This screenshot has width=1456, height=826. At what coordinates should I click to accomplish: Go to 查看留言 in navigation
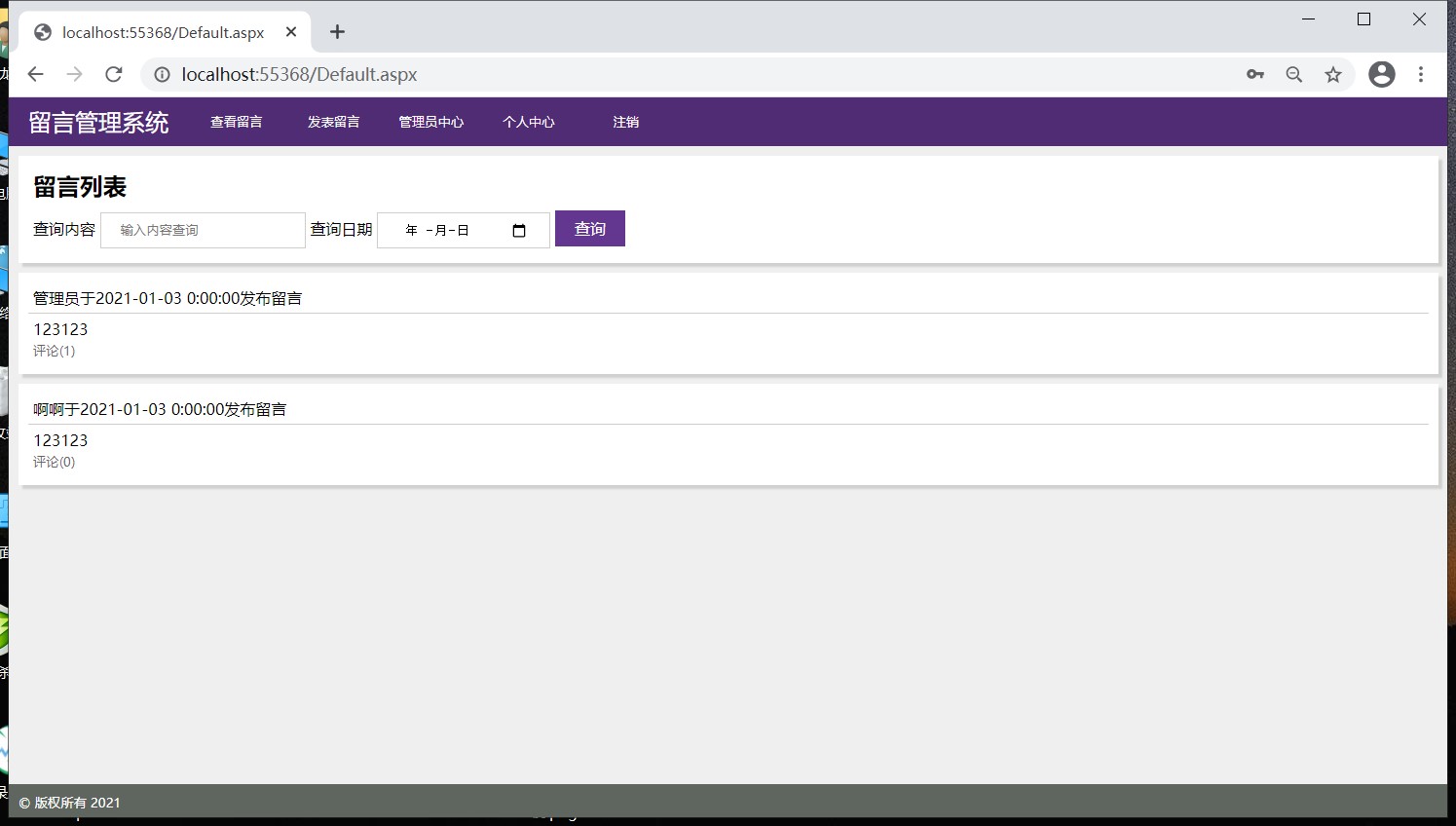click(x=237, y=122)
